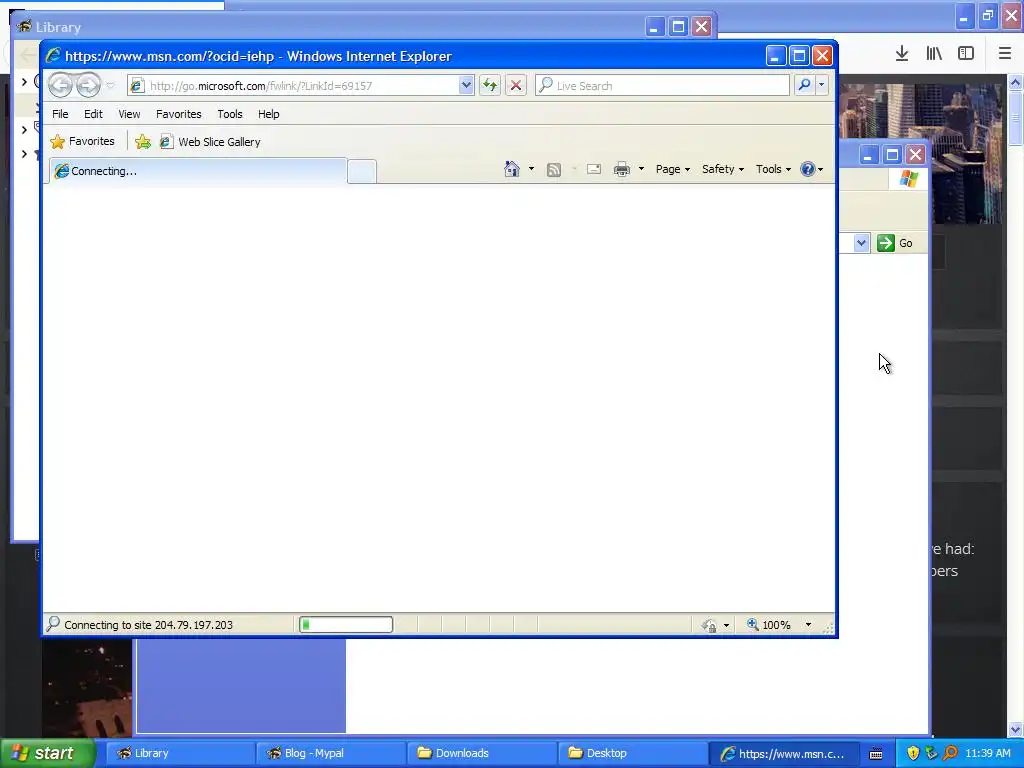Click the Add to Favorites Bar icon

pyautogui.click(x=142, y=141)
